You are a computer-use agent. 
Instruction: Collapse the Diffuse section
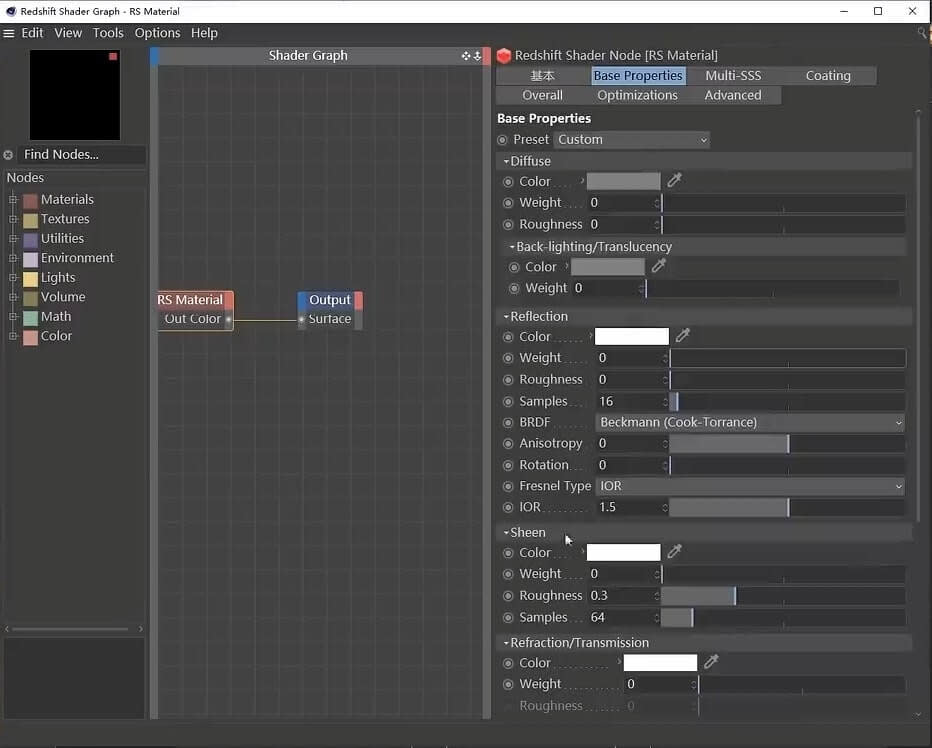(x=506, y=161)
